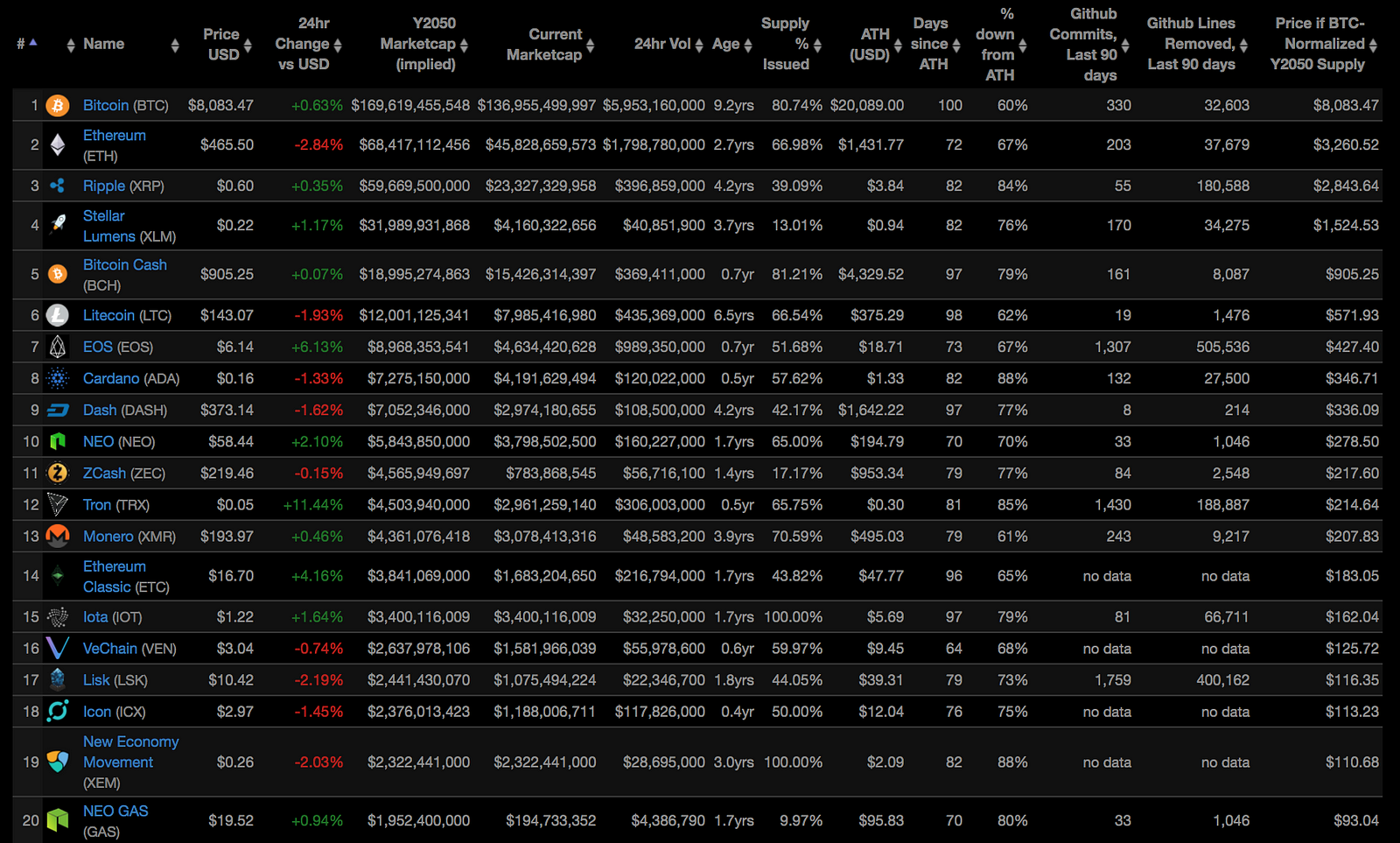The height and width of the screenshot is (843, 1400).
Task: Open the Bitcoin link
Action: 106,105
